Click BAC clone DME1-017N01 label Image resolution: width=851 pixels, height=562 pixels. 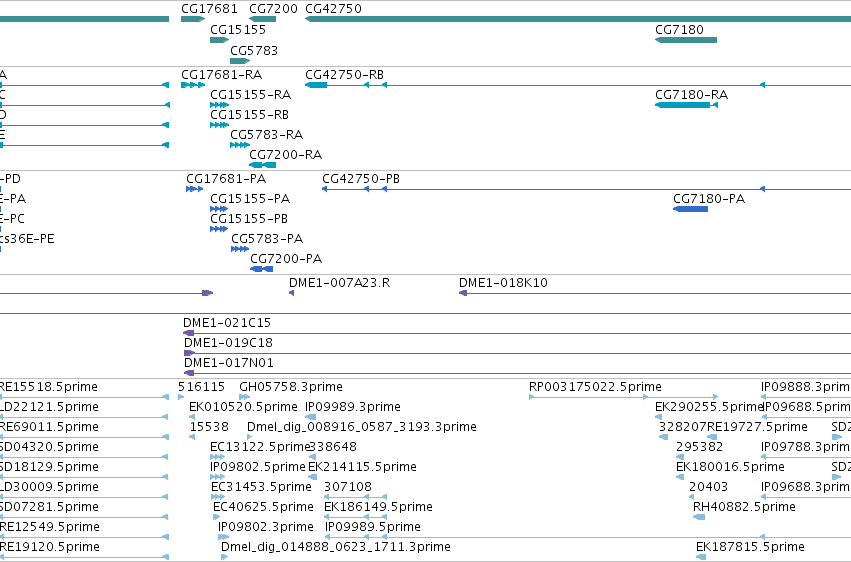[228, 363]
